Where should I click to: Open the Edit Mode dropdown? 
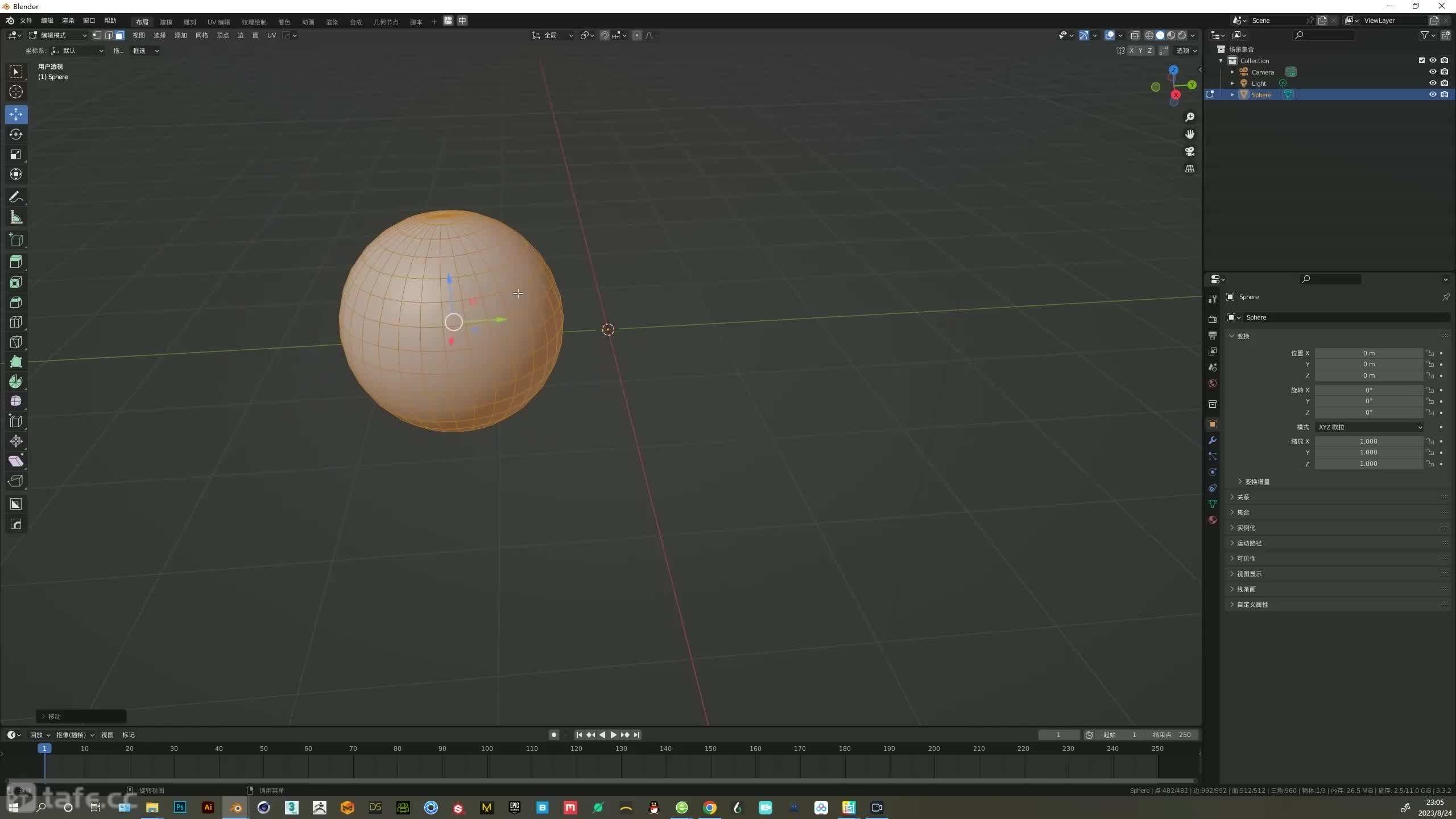59,35
